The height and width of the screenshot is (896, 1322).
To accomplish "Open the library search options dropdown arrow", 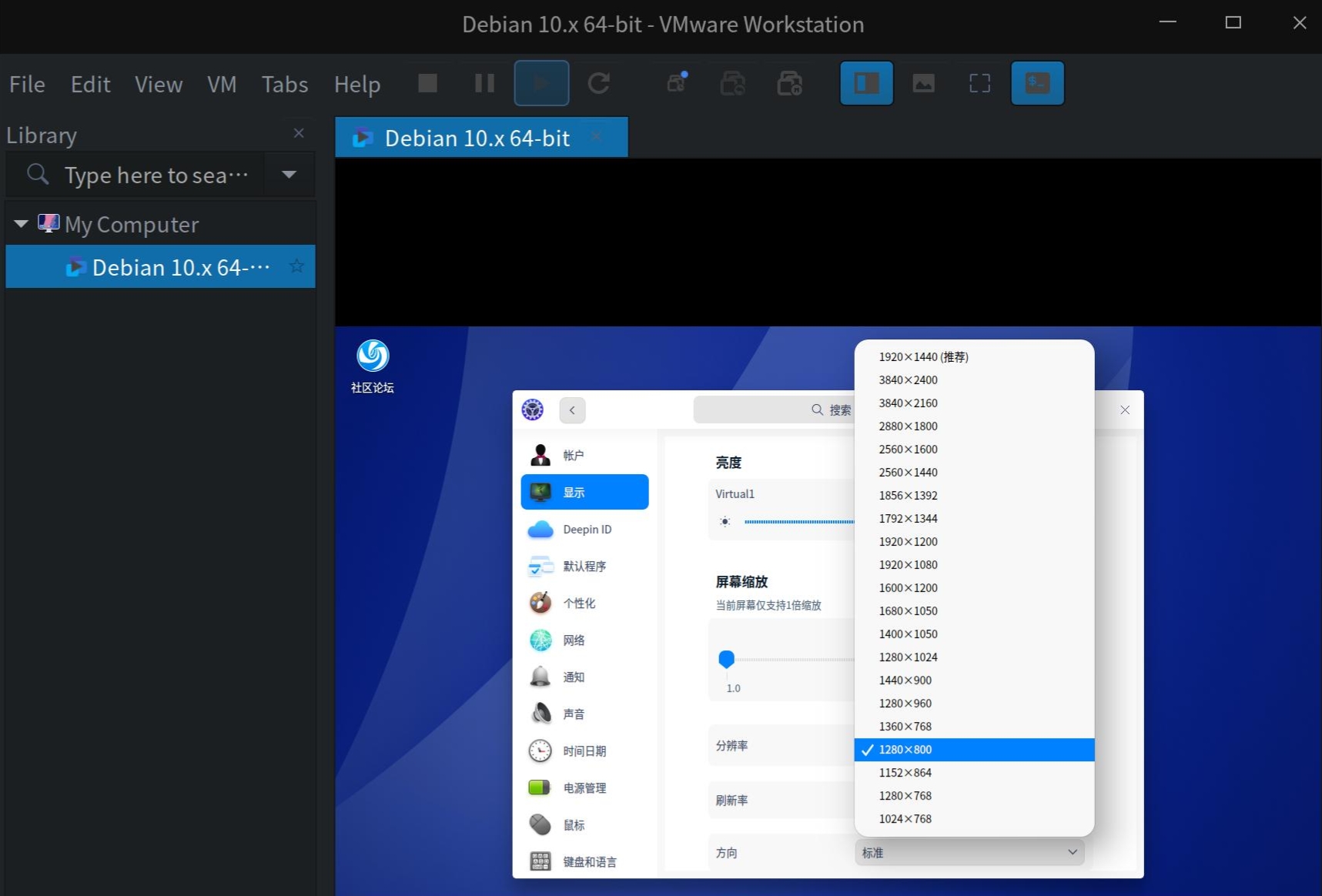I will 288,175.
